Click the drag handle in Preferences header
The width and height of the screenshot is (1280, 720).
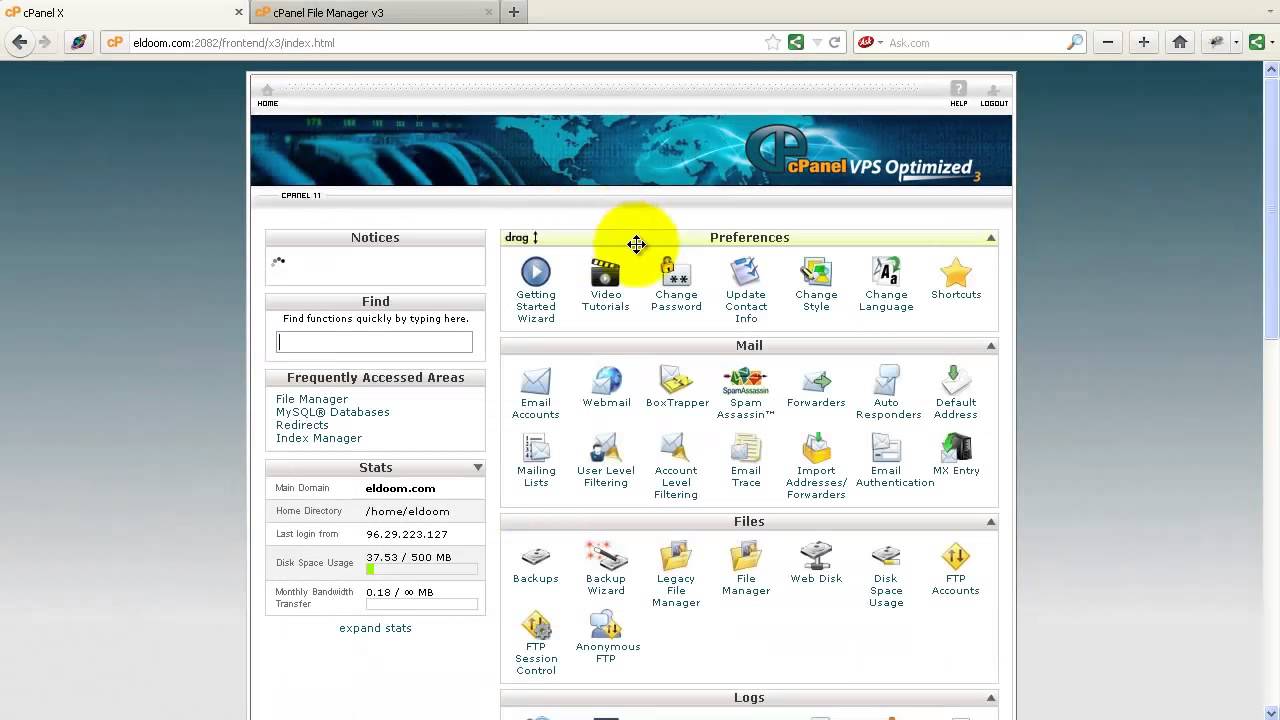pyautogui.click(x=522, y=238)
